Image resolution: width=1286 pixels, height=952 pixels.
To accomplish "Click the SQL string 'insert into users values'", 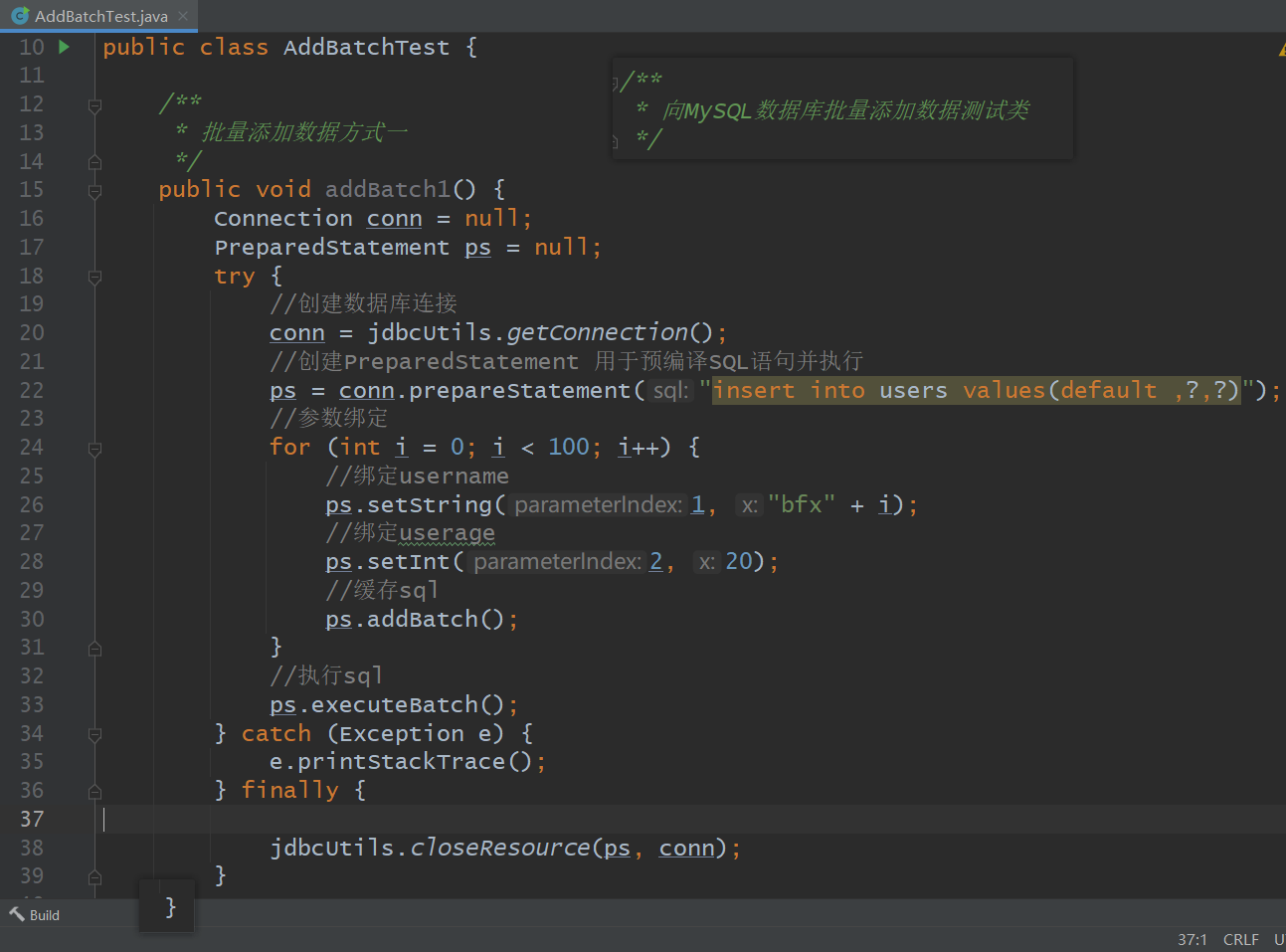I will [x=976, y=391].
